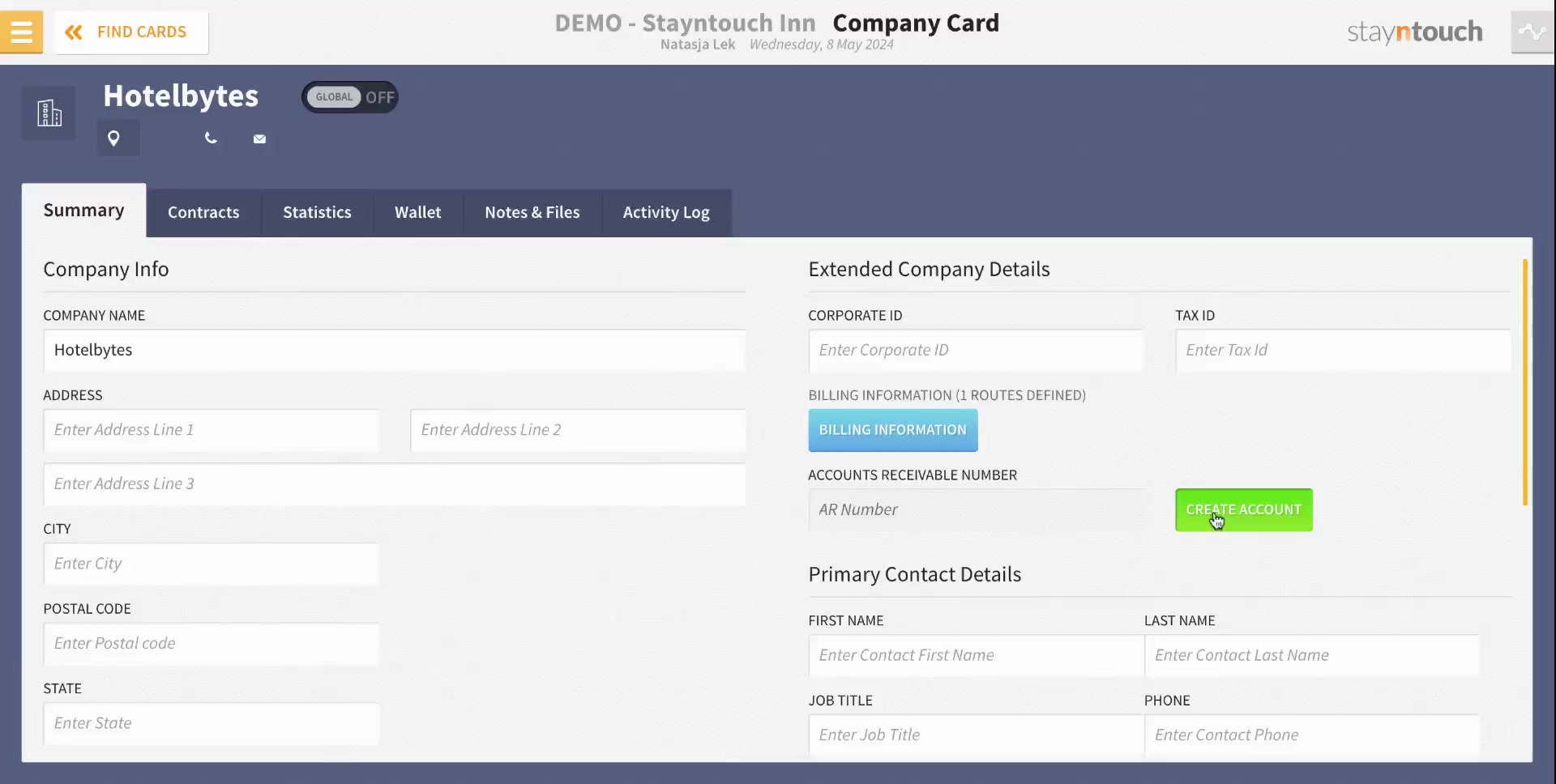Click the Job Title field
The height and width of the screenshot is (784, 1556).
977,735
